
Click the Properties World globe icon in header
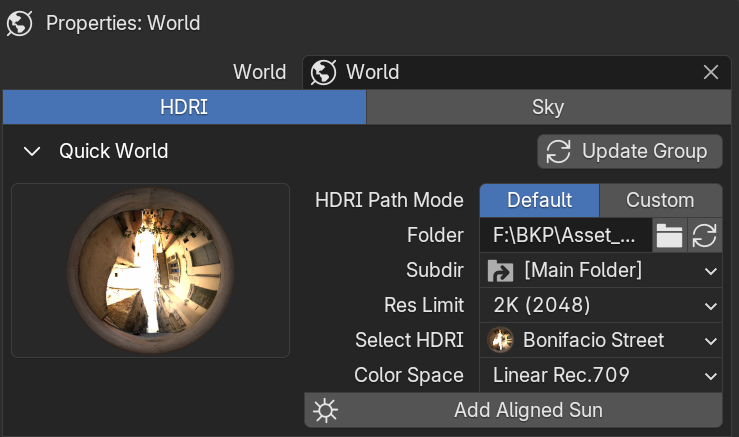coord(19,23)
